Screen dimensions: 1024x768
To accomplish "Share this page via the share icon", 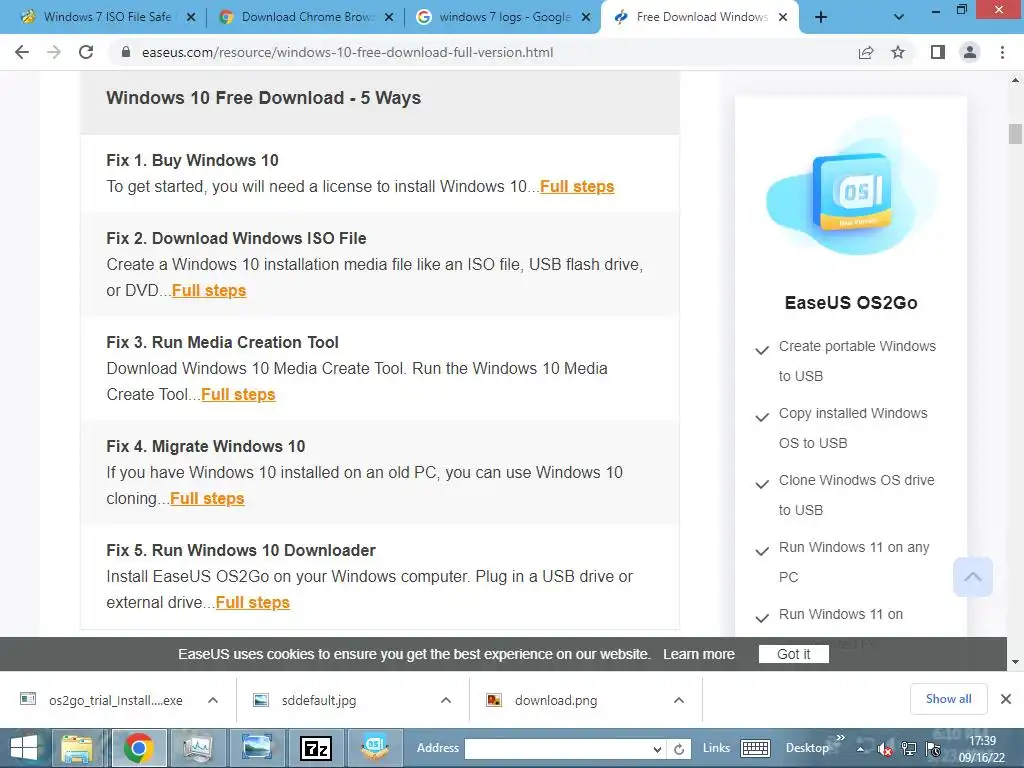I will tap(866, 52).
